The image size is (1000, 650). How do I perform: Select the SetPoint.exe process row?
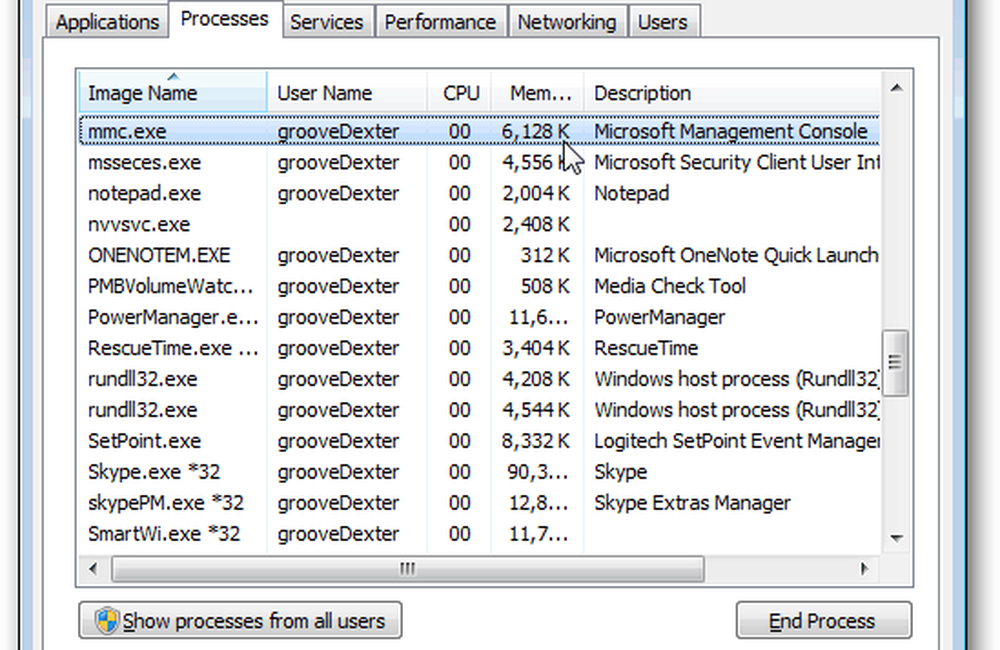tap(144, 441)
